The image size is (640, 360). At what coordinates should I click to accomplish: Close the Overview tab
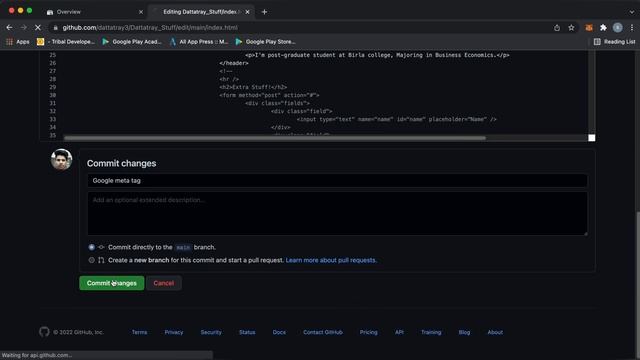141,12
